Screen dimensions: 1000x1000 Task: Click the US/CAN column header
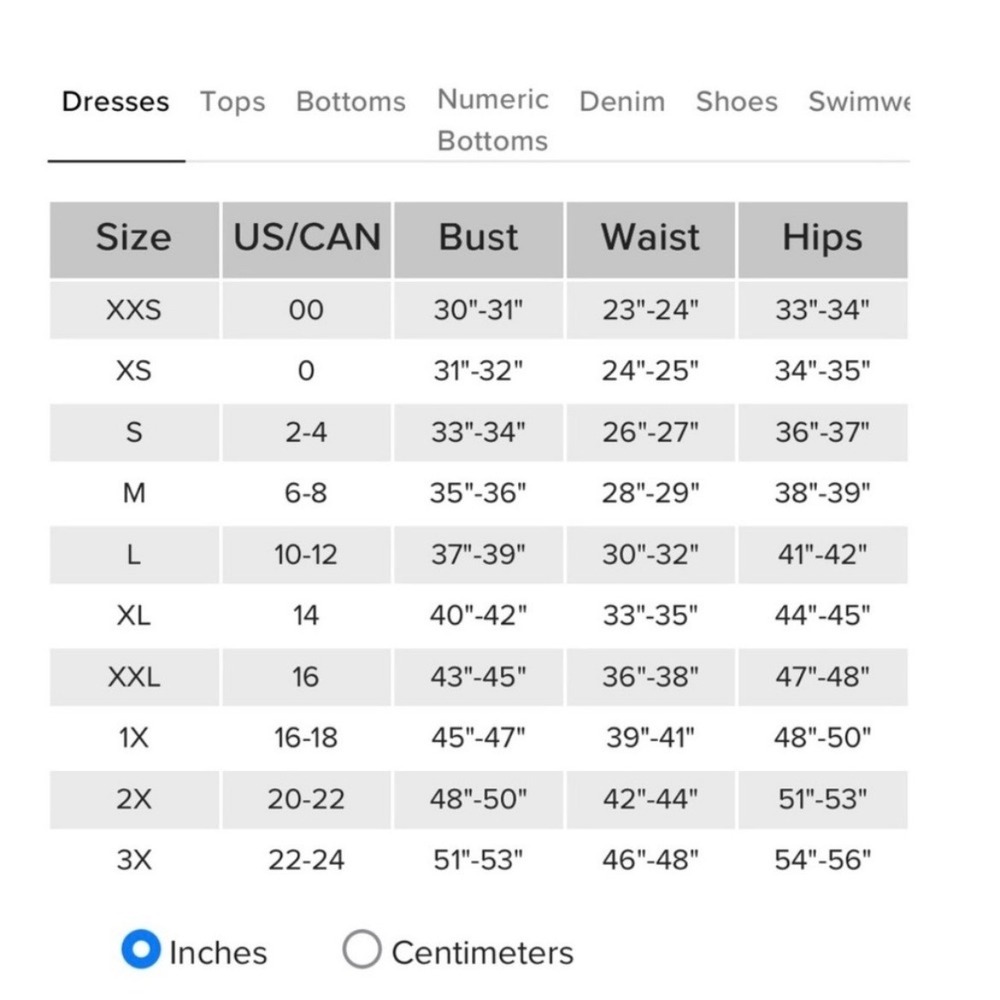306,238
